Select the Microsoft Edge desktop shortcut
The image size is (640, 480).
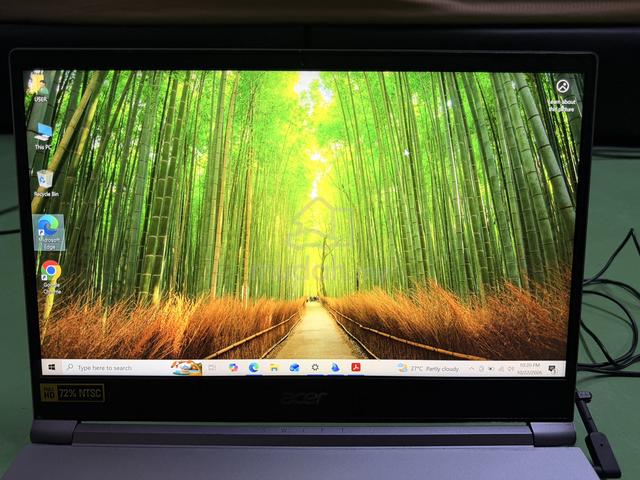click(49, 232)
